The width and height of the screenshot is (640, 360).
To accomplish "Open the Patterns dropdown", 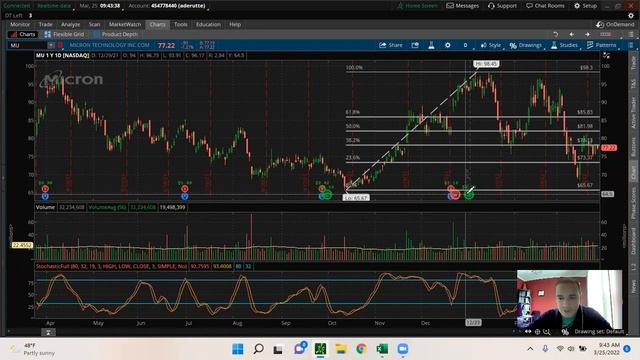I will coord(602,45).
